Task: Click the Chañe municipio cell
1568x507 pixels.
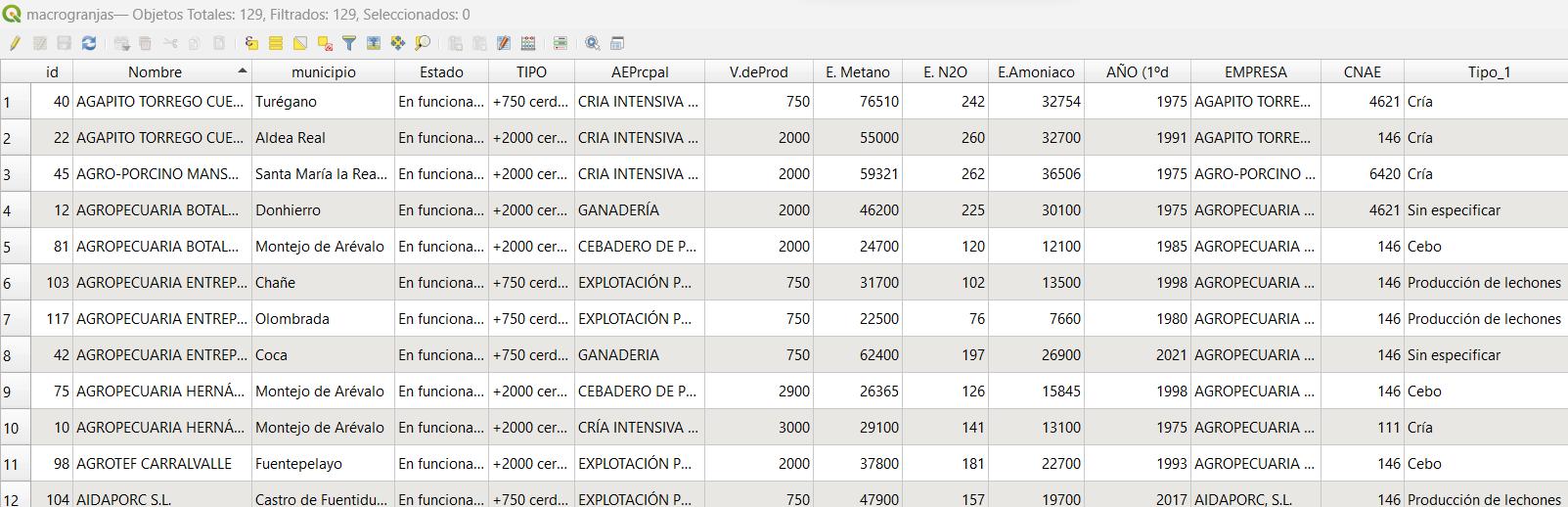Action: pyautogui.click(x=324, y=283)
